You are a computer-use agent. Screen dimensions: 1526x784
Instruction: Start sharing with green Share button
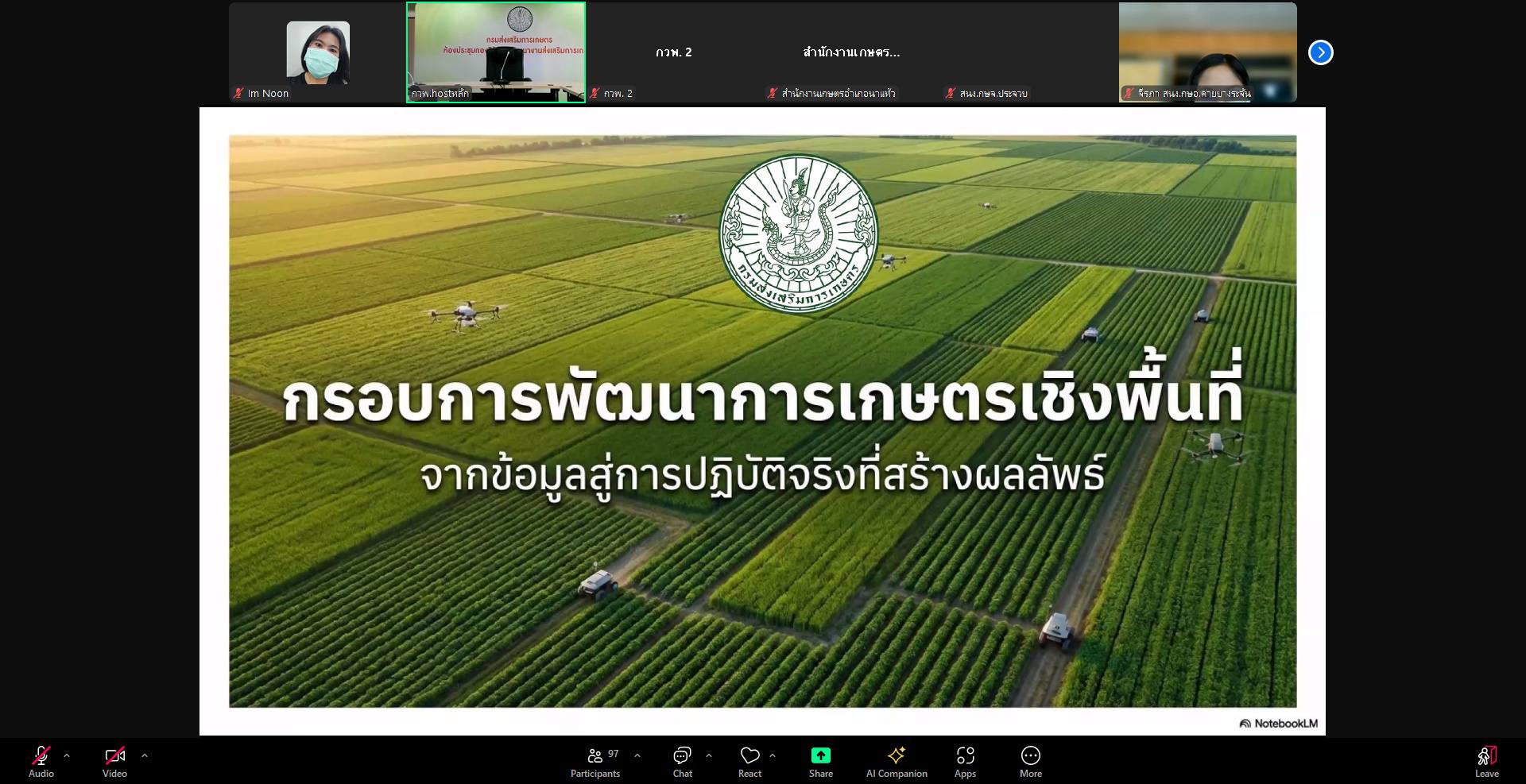coord(820,761)
